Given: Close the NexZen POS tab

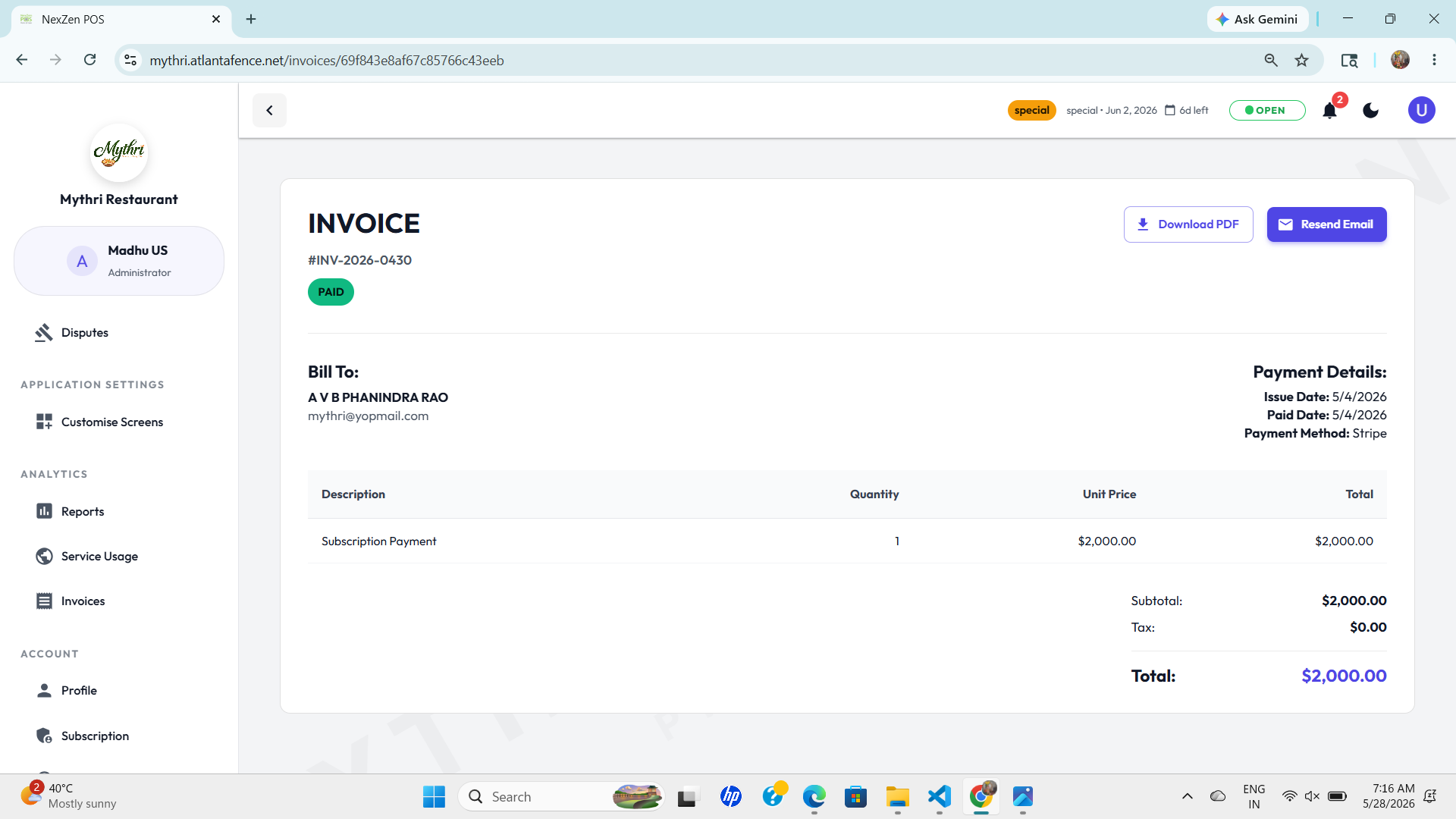Looking at the screenshot, I should [x=216, y=19].
